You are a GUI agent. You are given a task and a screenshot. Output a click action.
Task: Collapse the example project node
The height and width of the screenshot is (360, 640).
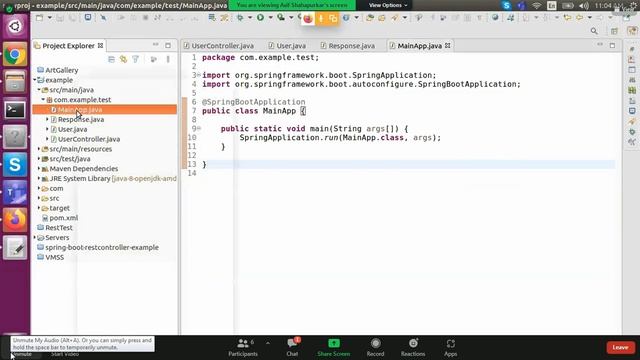click(x=35, y=80)
